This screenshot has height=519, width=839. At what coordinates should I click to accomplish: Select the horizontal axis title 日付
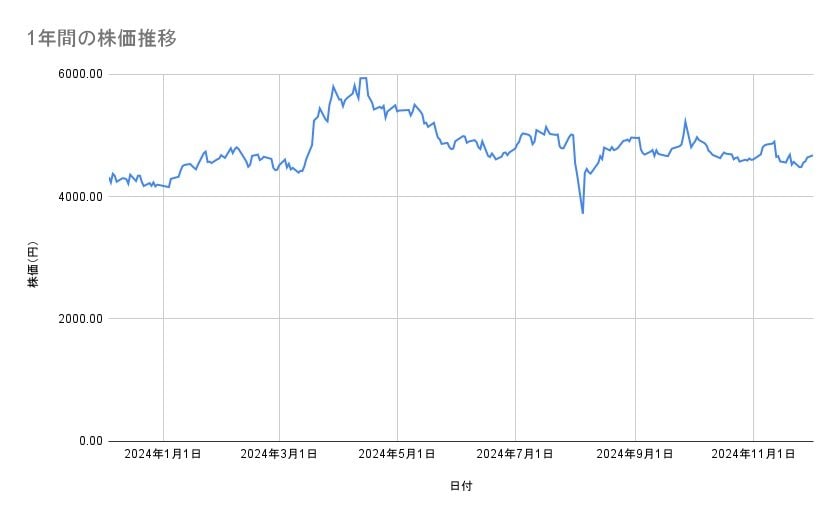click(x=460, y=486)
